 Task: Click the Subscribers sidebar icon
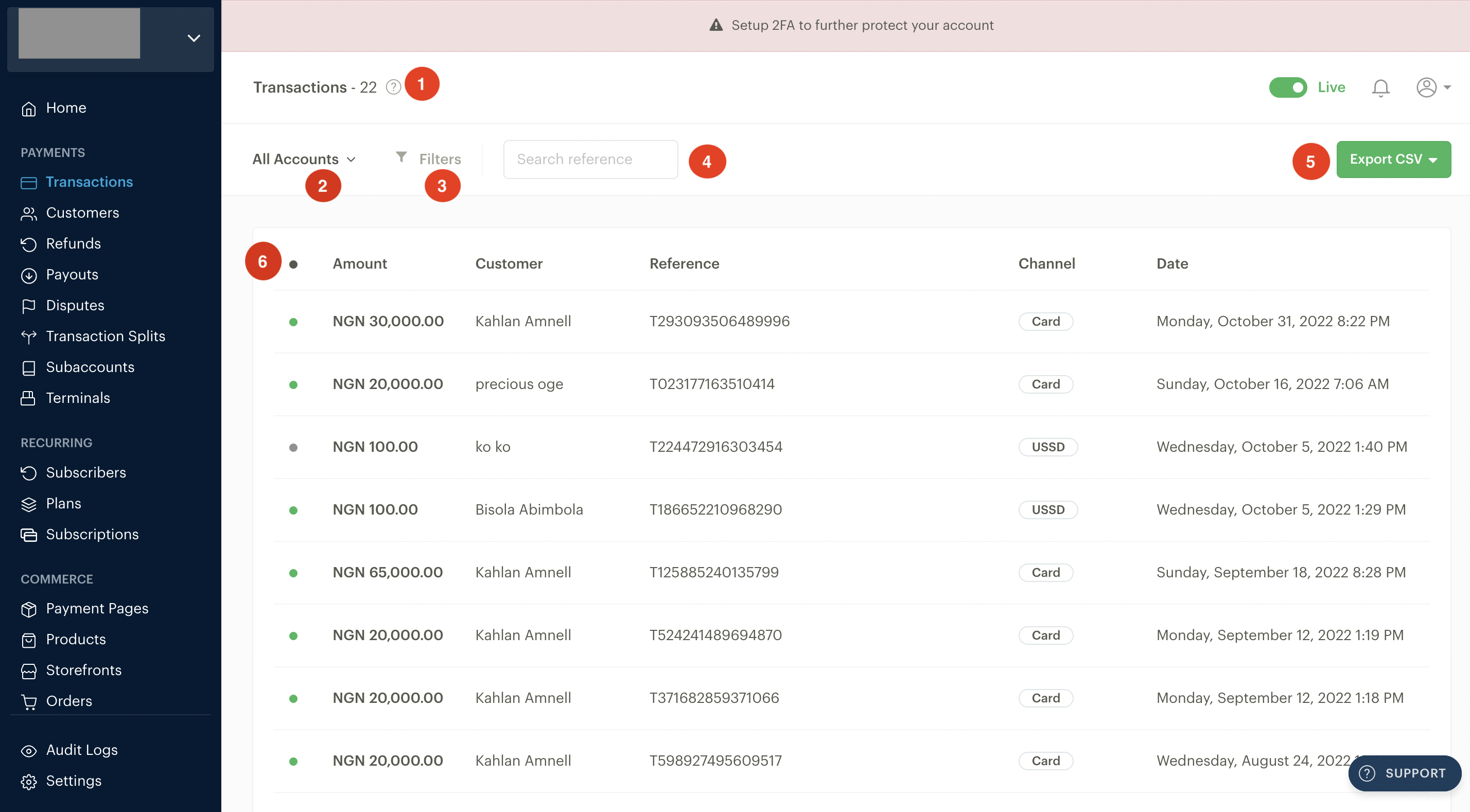[29, 471]
